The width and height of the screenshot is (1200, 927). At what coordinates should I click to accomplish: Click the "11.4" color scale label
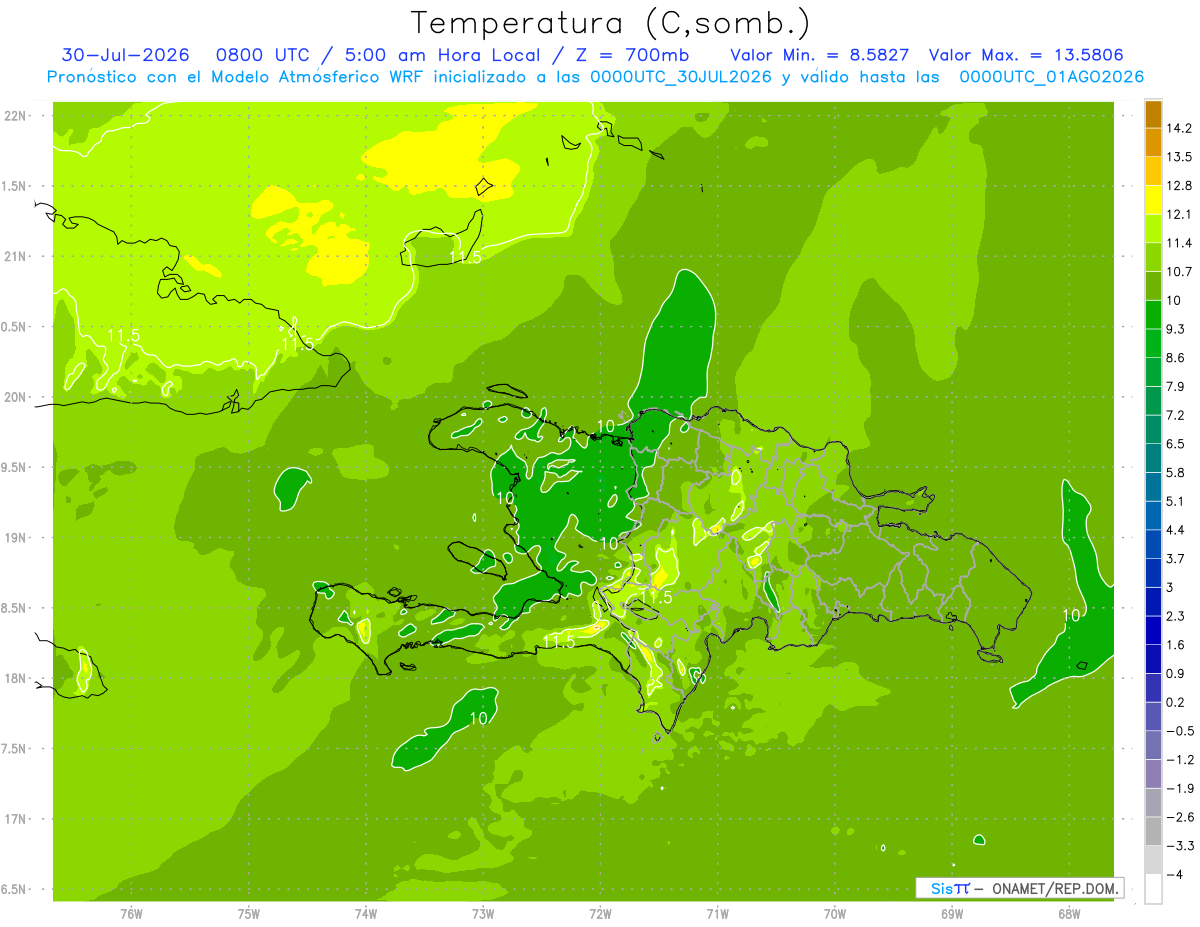[x=1179, y=243]
